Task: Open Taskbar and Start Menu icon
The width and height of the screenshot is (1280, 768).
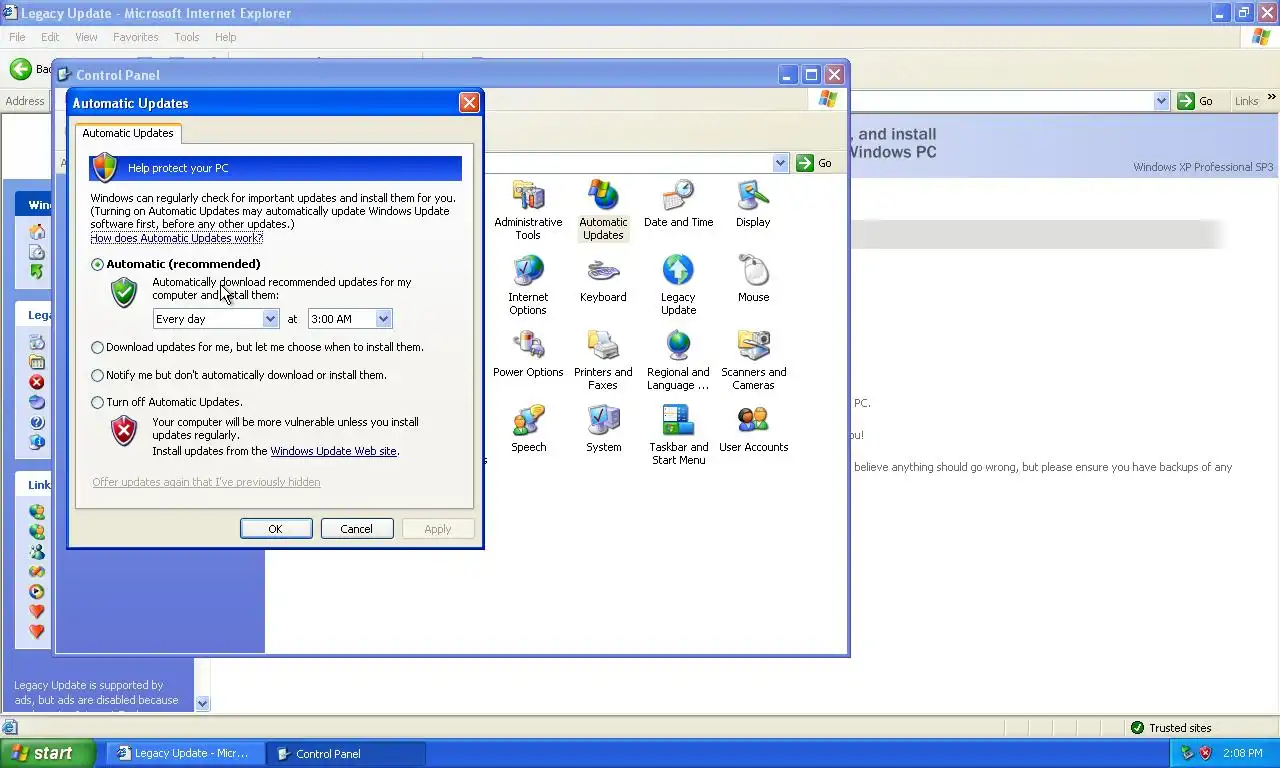Action: (678, 435)
